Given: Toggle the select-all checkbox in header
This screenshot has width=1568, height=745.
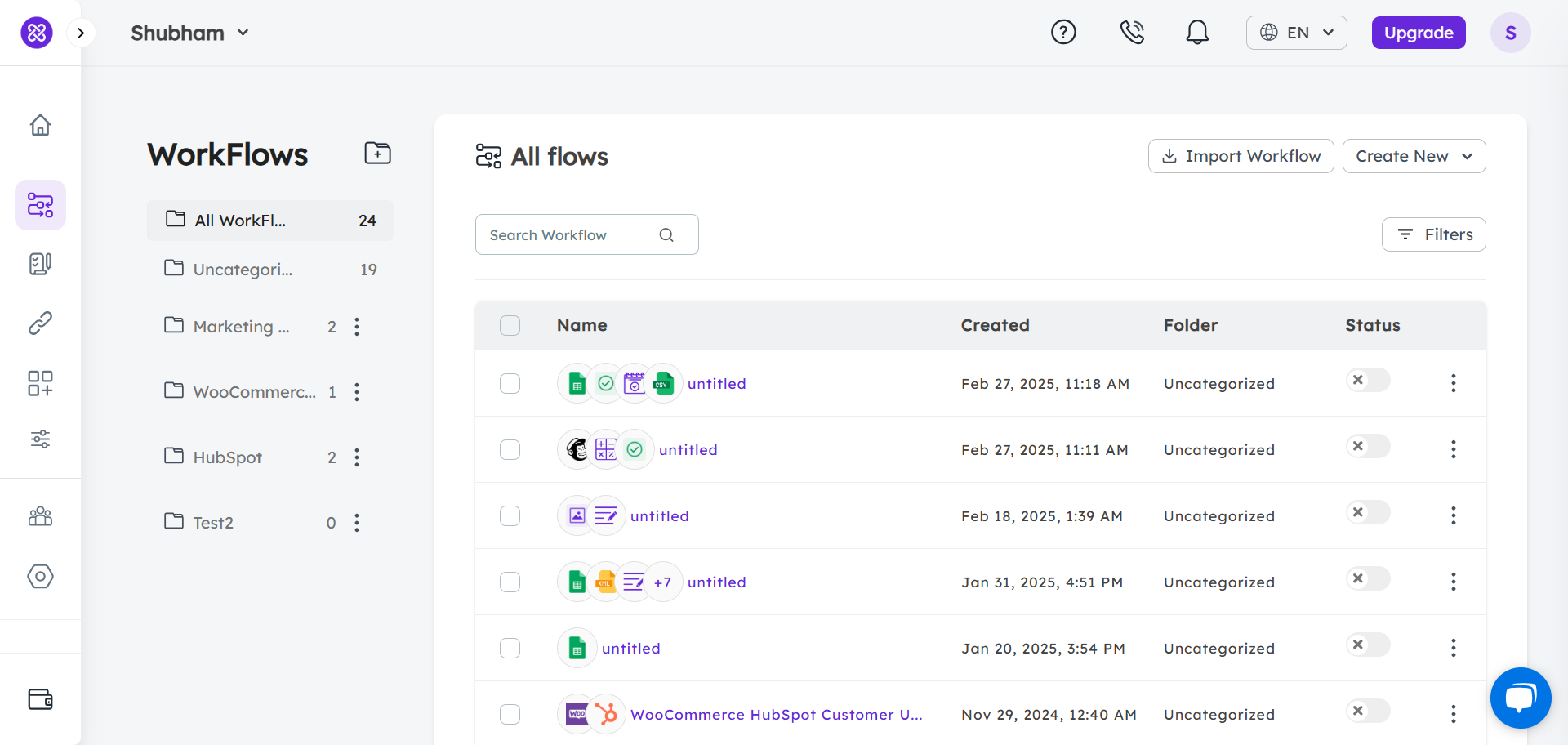Looking at the screenshot, I should click(510, 325).
